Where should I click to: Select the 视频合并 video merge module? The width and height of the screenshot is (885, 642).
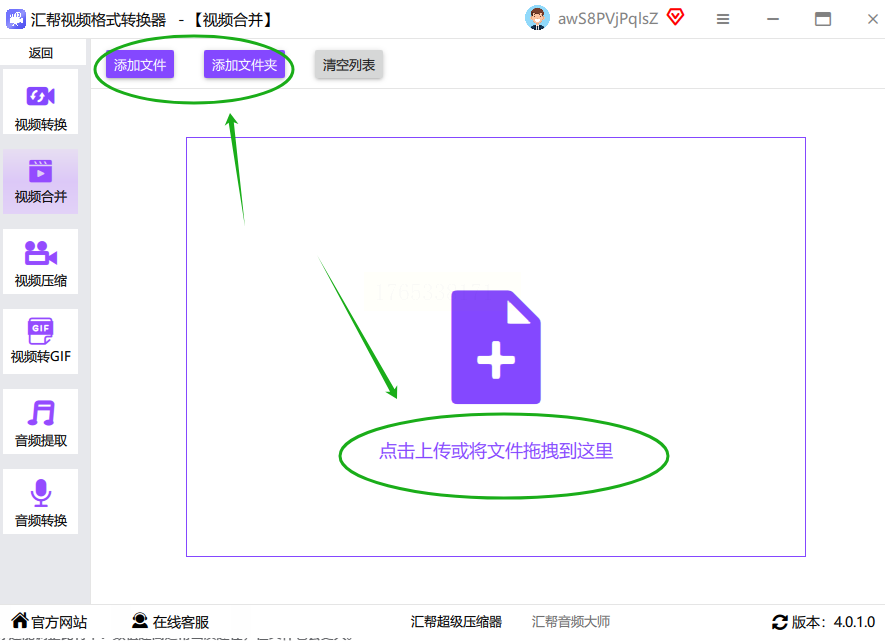41,182
